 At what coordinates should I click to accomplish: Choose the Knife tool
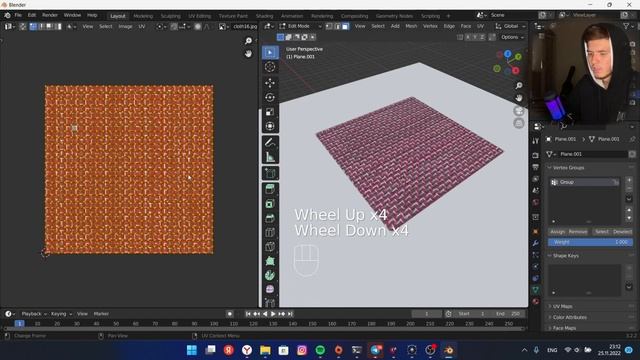coord(270,247)
